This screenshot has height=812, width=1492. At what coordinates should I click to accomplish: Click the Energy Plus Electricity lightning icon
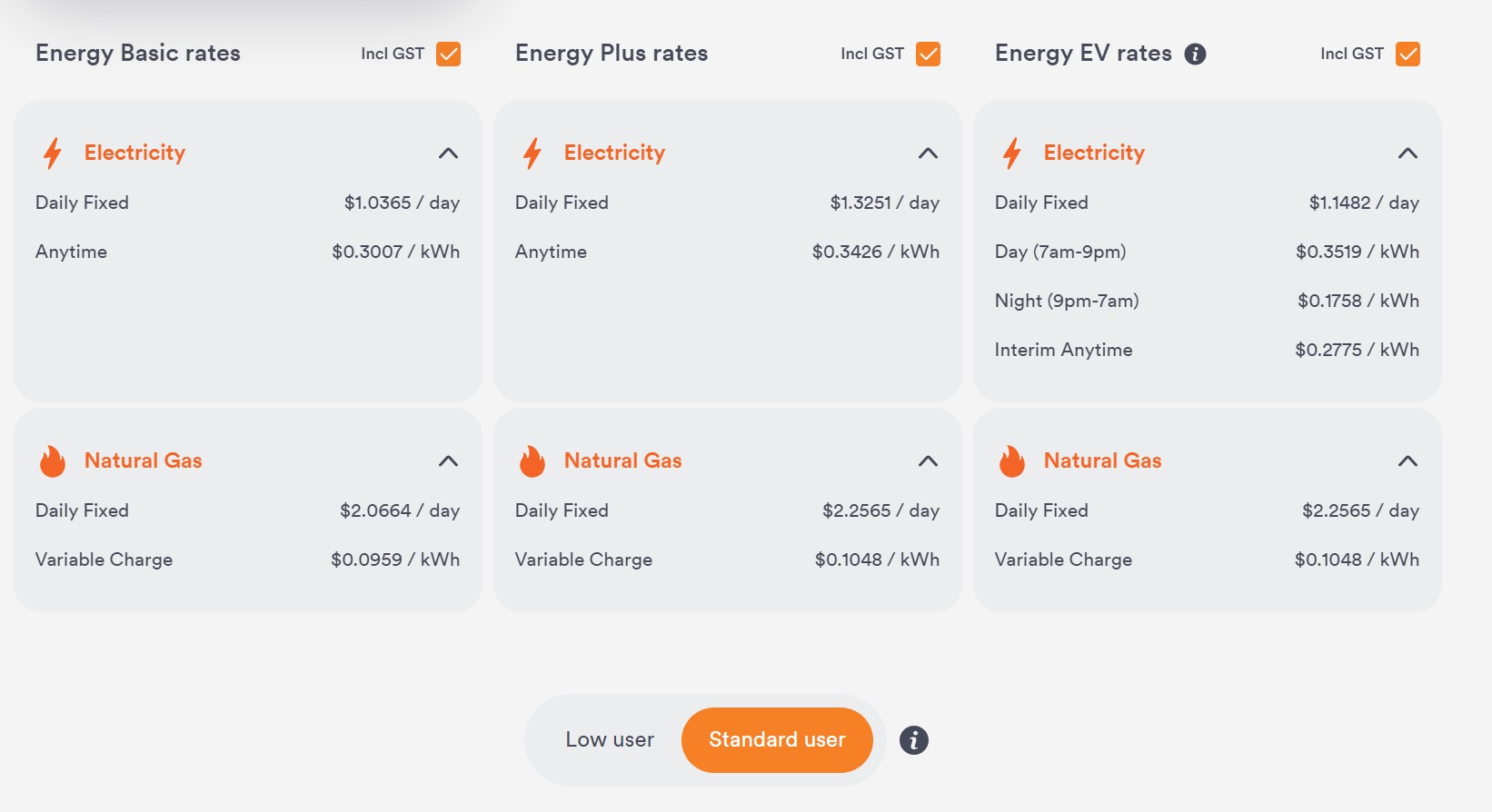532,153
